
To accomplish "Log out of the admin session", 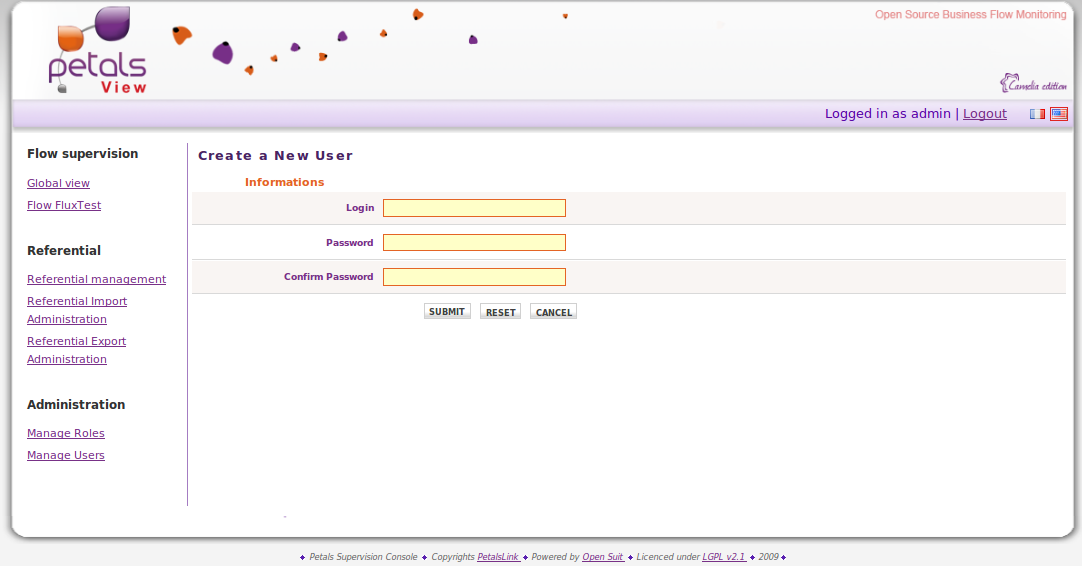I will (984, 114).
